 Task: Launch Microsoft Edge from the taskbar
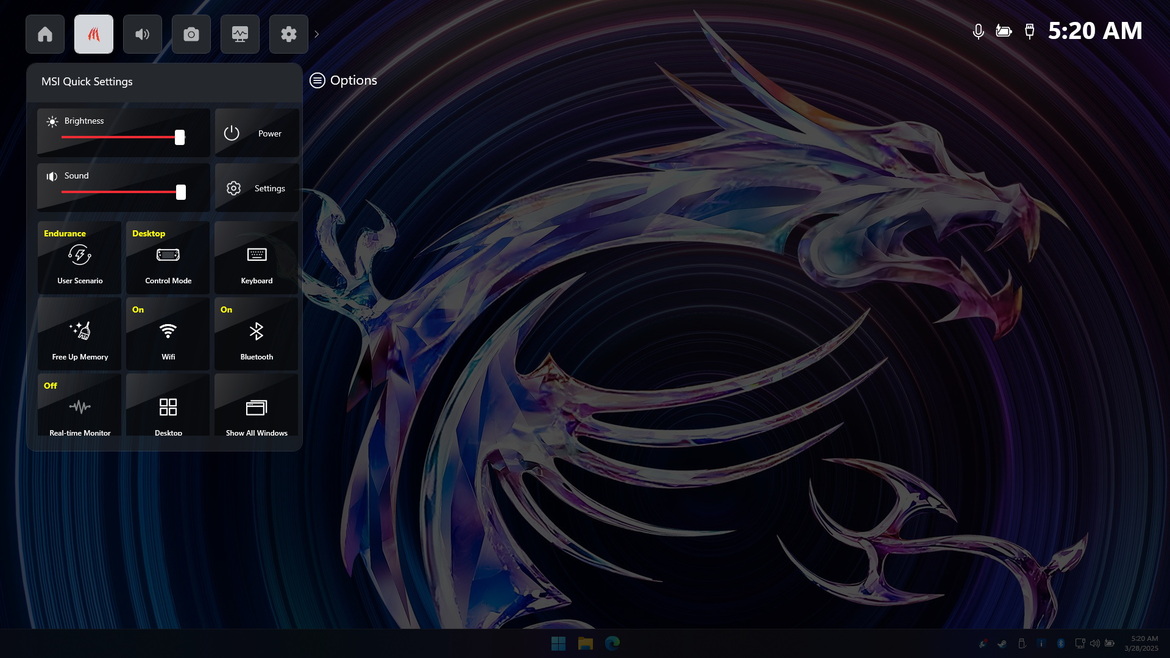613,643
